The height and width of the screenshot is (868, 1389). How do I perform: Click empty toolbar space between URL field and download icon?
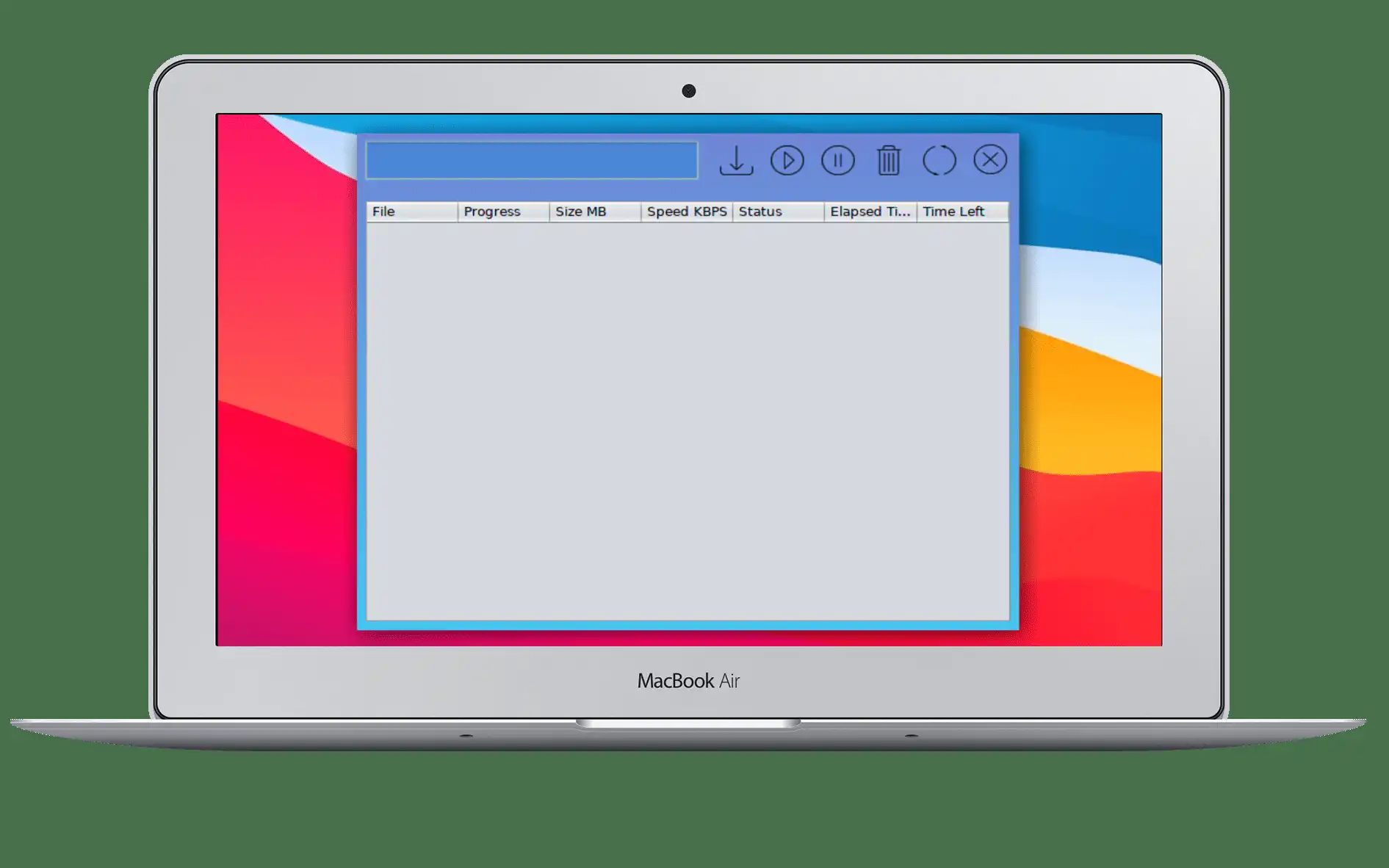point(708,160)
